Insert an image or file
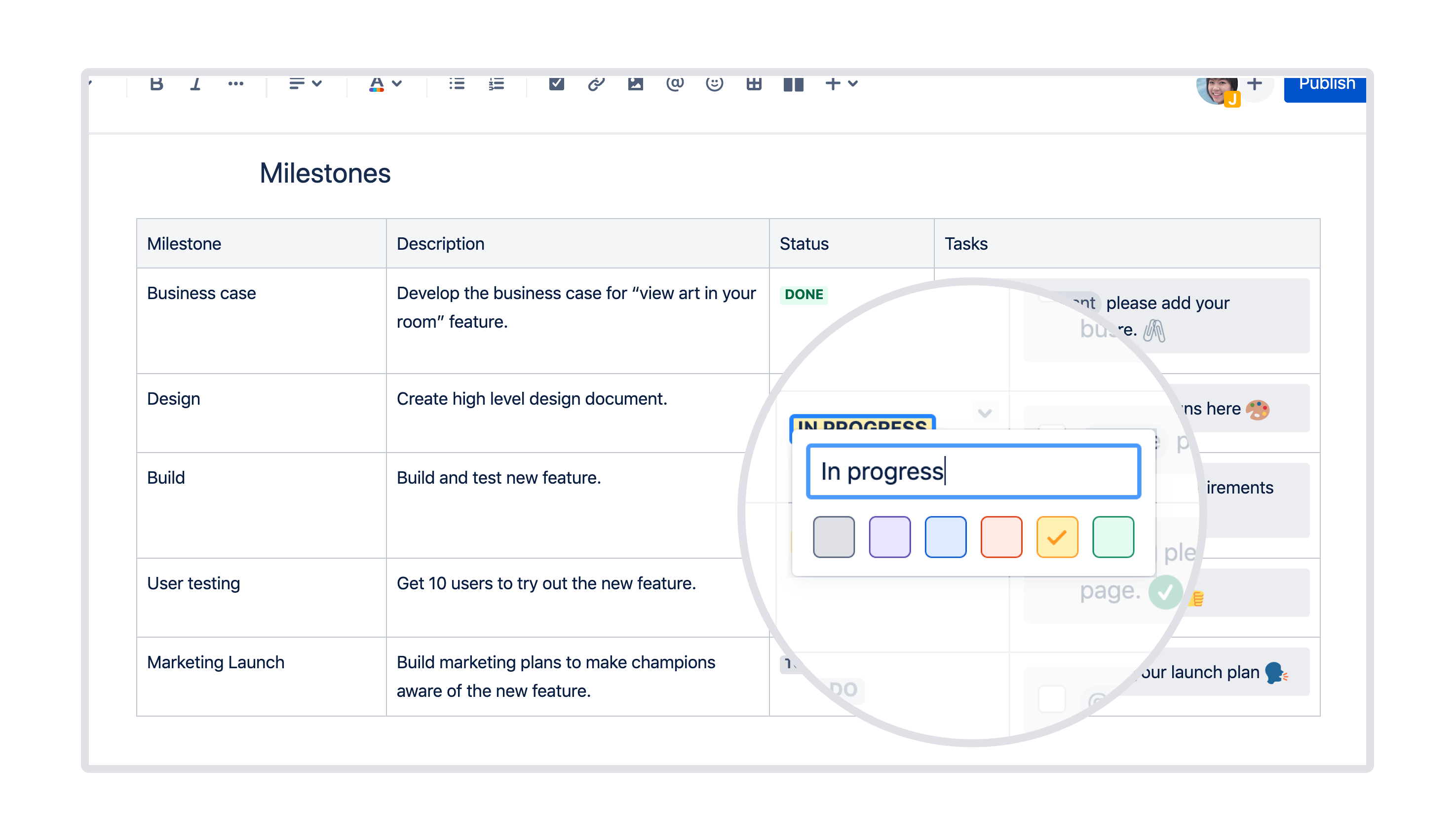This screenshot has width=1456, height=840. pyautogui.click(x=635, y=84)
